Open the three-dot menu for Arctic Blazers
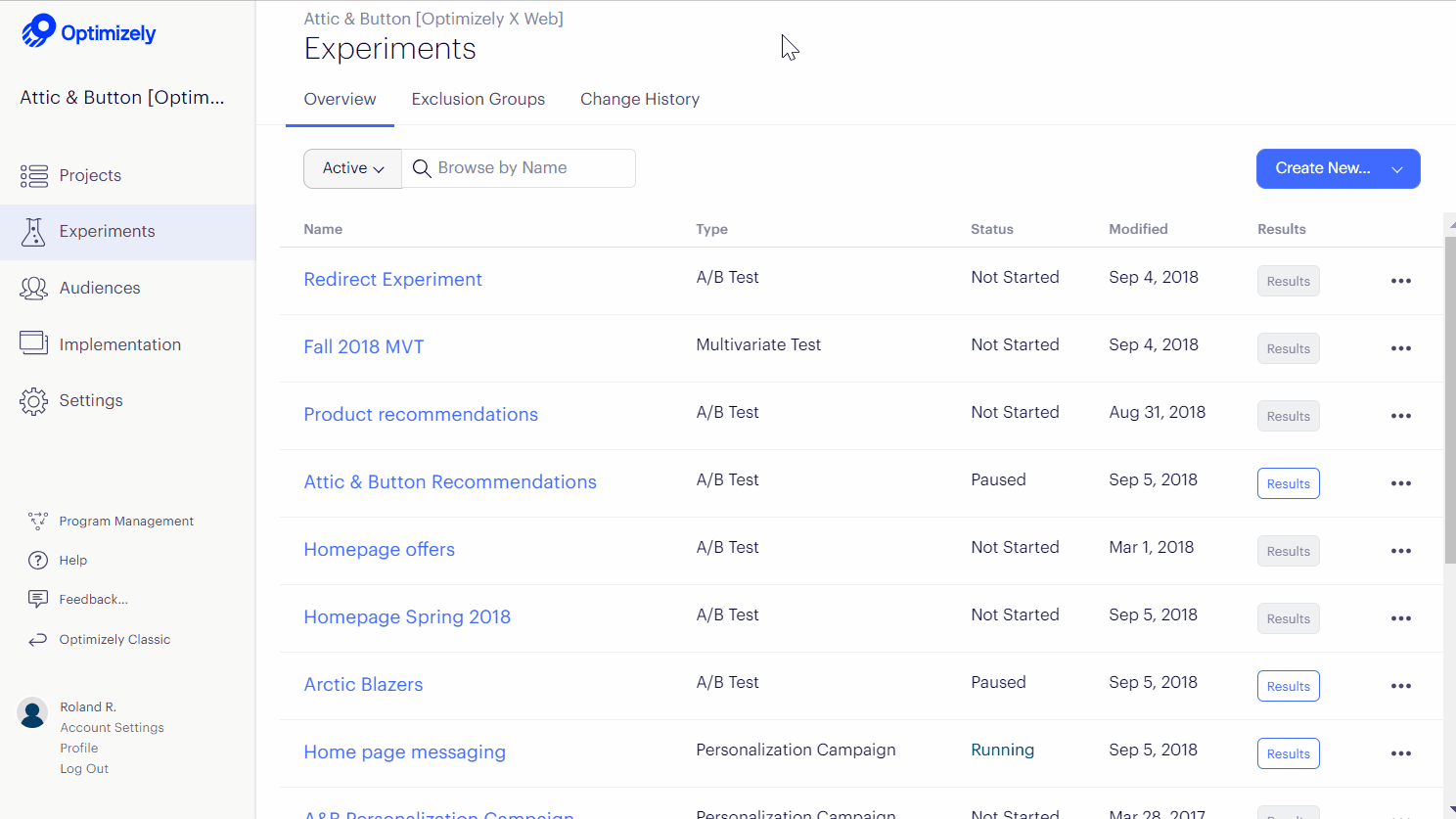Image resolution: width=1456 pixels, height=819 pixels. click(x=1400, y=686)
